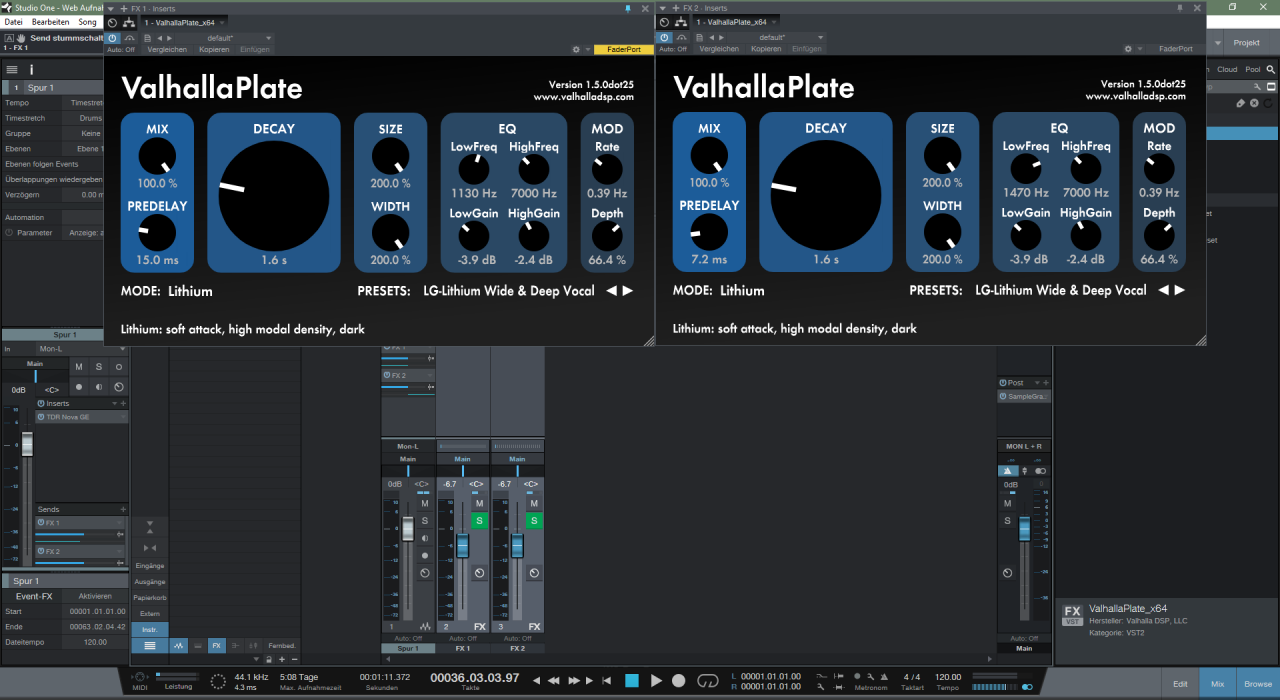Click the routing icon in FX 1 window header
Image resolution: width=1280 pixels, height=700 pixels.
[128, 22]
